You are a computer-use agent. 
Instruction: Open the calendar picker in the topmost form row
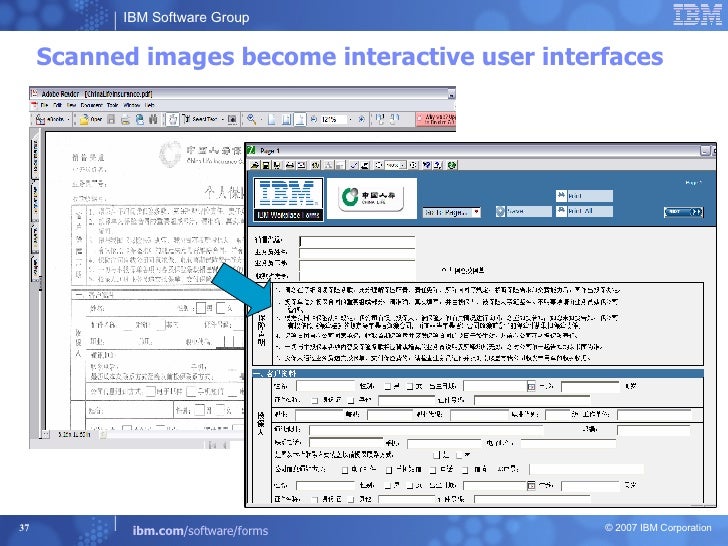point(531,386)
